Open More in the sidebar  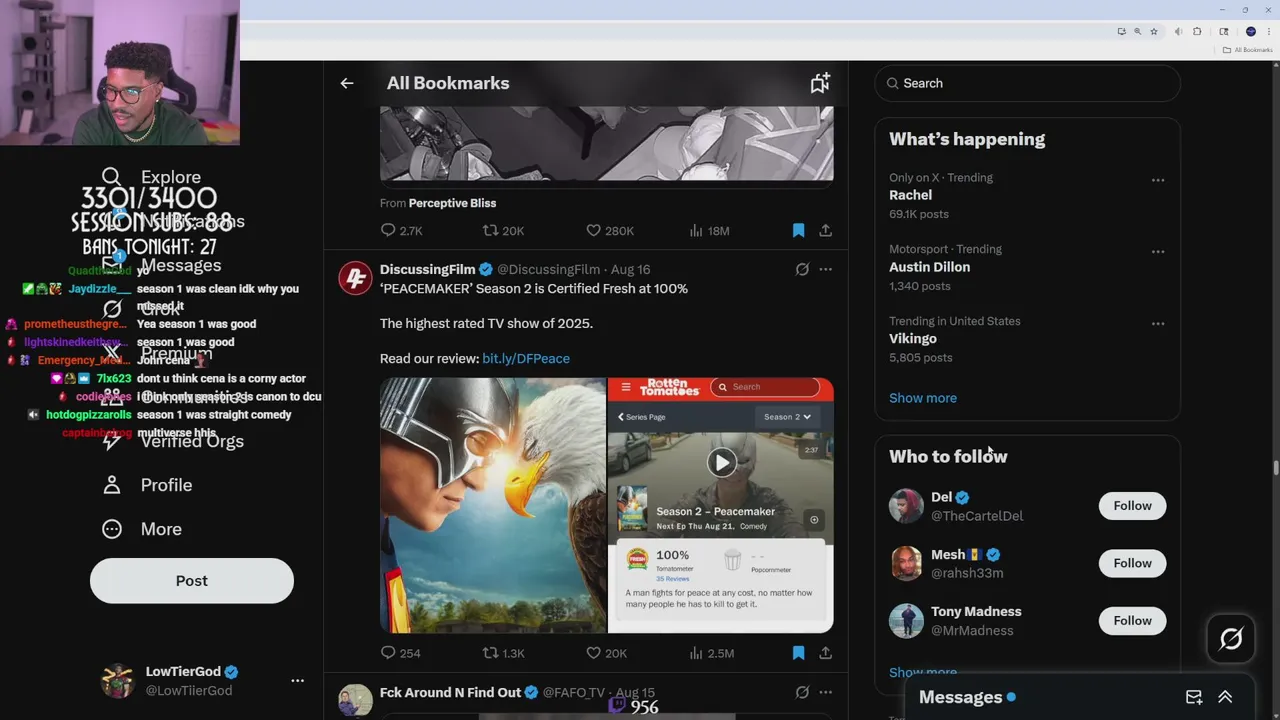(142, 529)
